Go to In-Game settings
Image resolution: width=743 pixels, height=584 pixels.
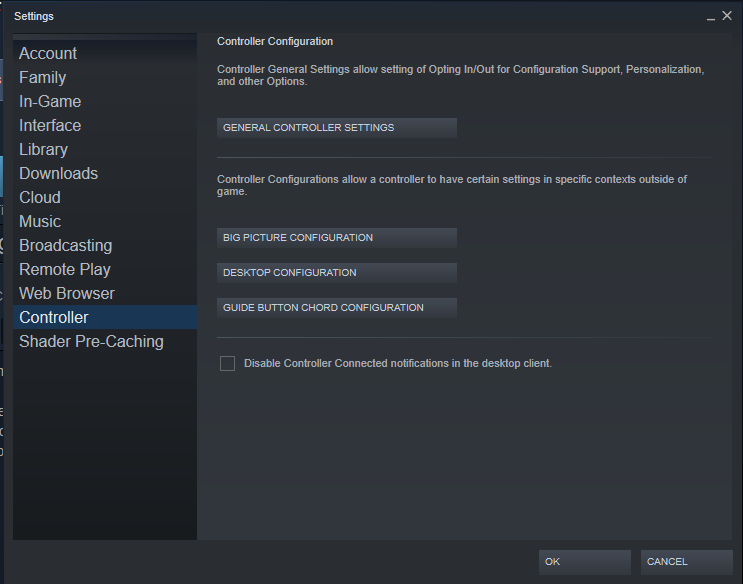[x=50, y=102]
